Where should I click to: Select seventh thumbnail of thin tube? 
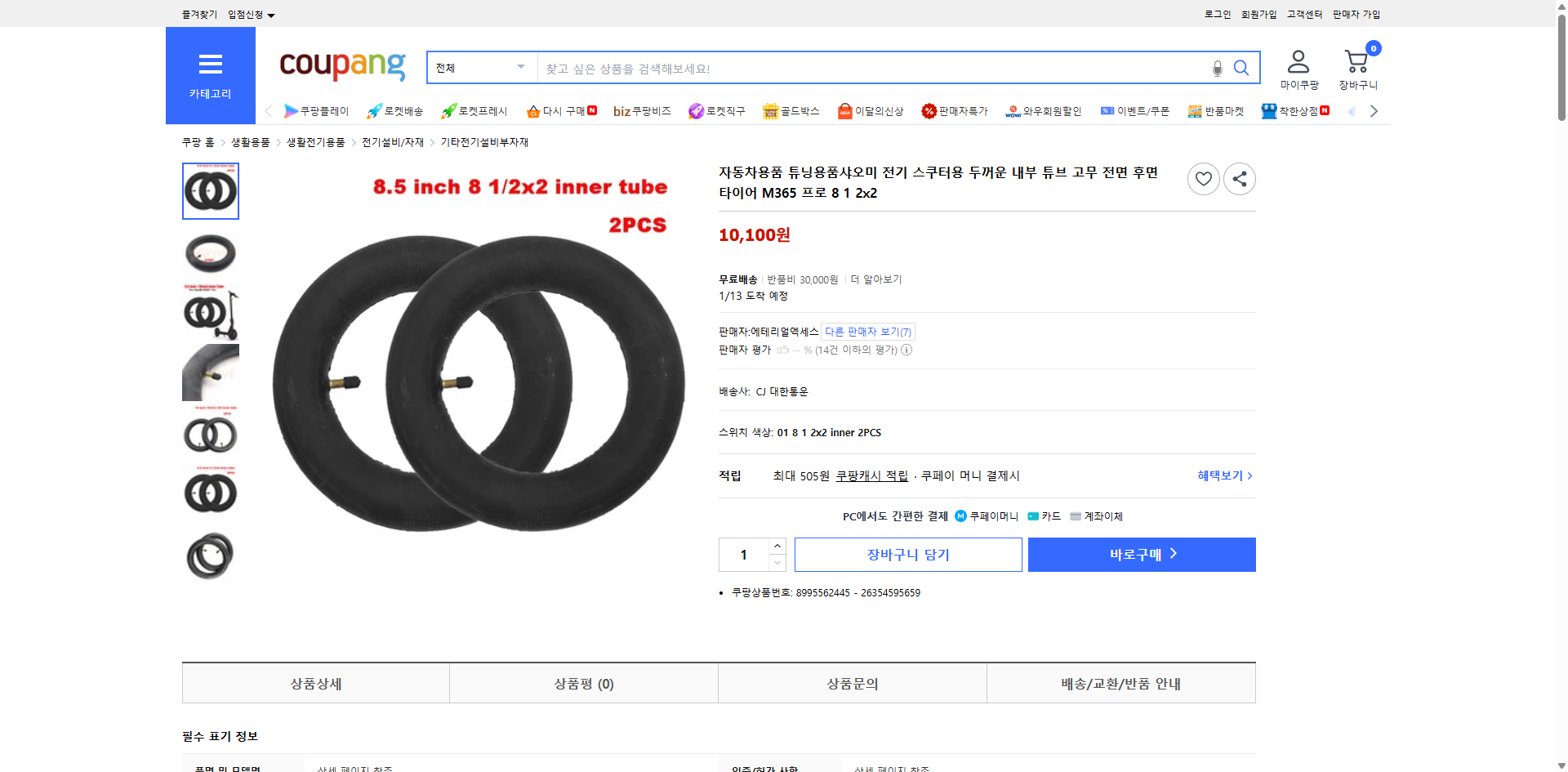211,554
